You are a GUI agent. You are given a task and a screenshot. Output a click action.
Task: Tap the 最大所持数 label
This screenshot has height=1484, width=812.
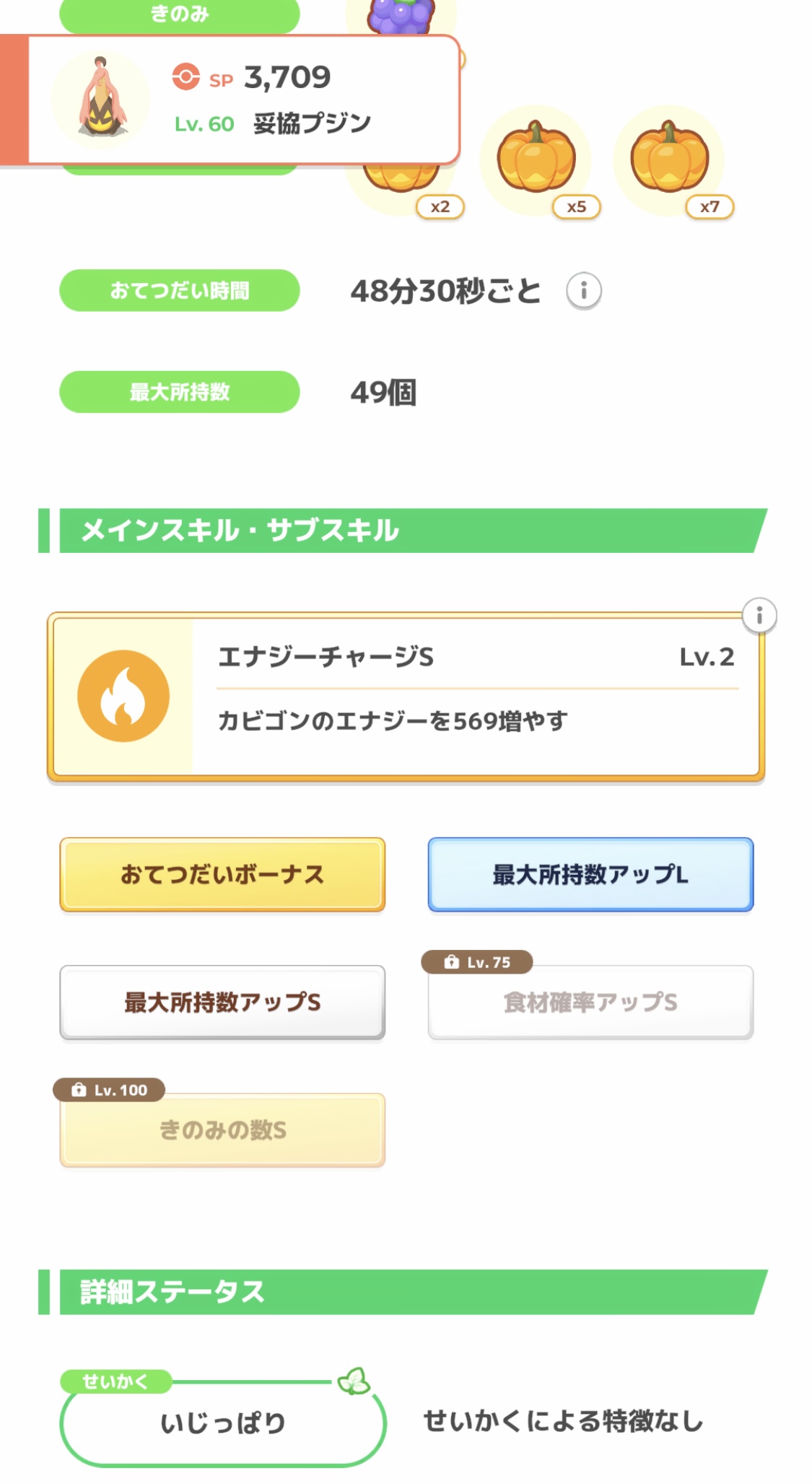[179, 392]
